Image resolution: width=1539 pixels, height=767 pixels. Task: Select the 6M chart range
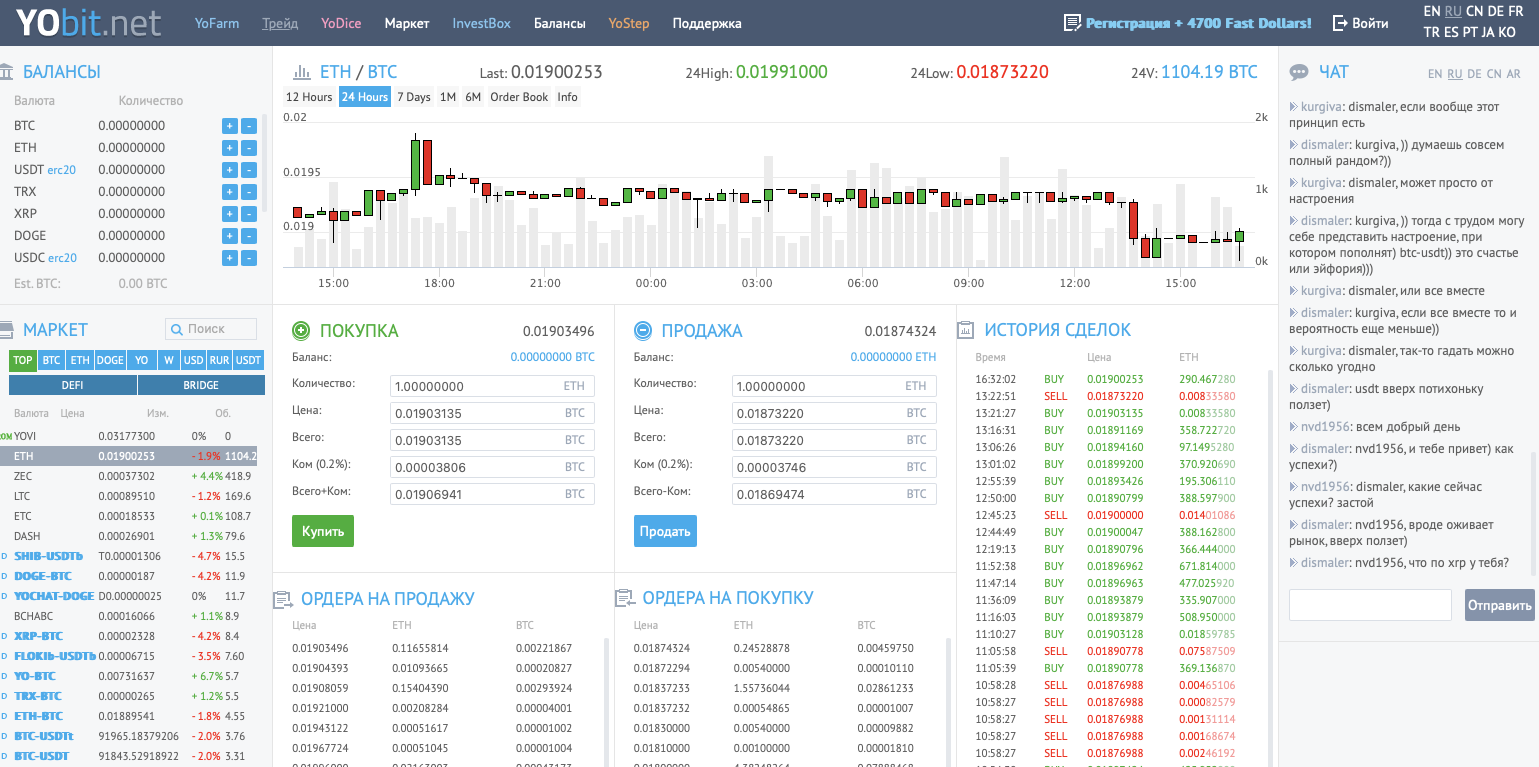[473, 97]
